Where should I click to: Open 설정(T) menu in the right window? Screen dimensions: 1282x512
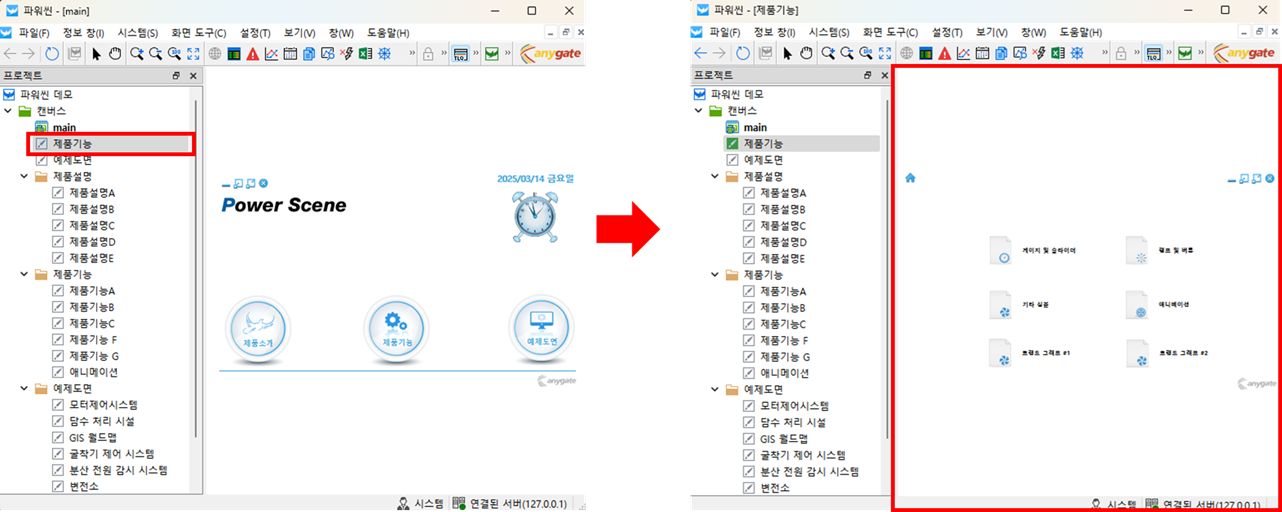tap(950, 33)
